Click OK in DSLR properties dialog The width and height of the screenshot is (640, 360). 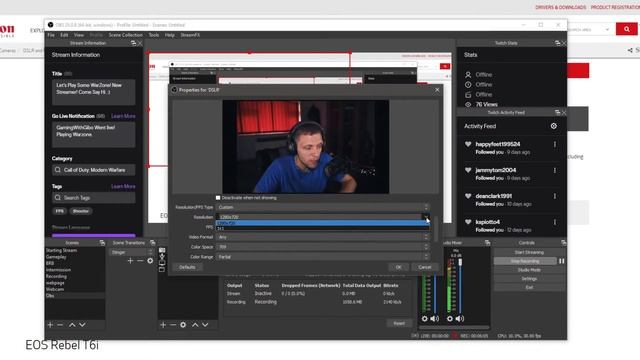399,267
